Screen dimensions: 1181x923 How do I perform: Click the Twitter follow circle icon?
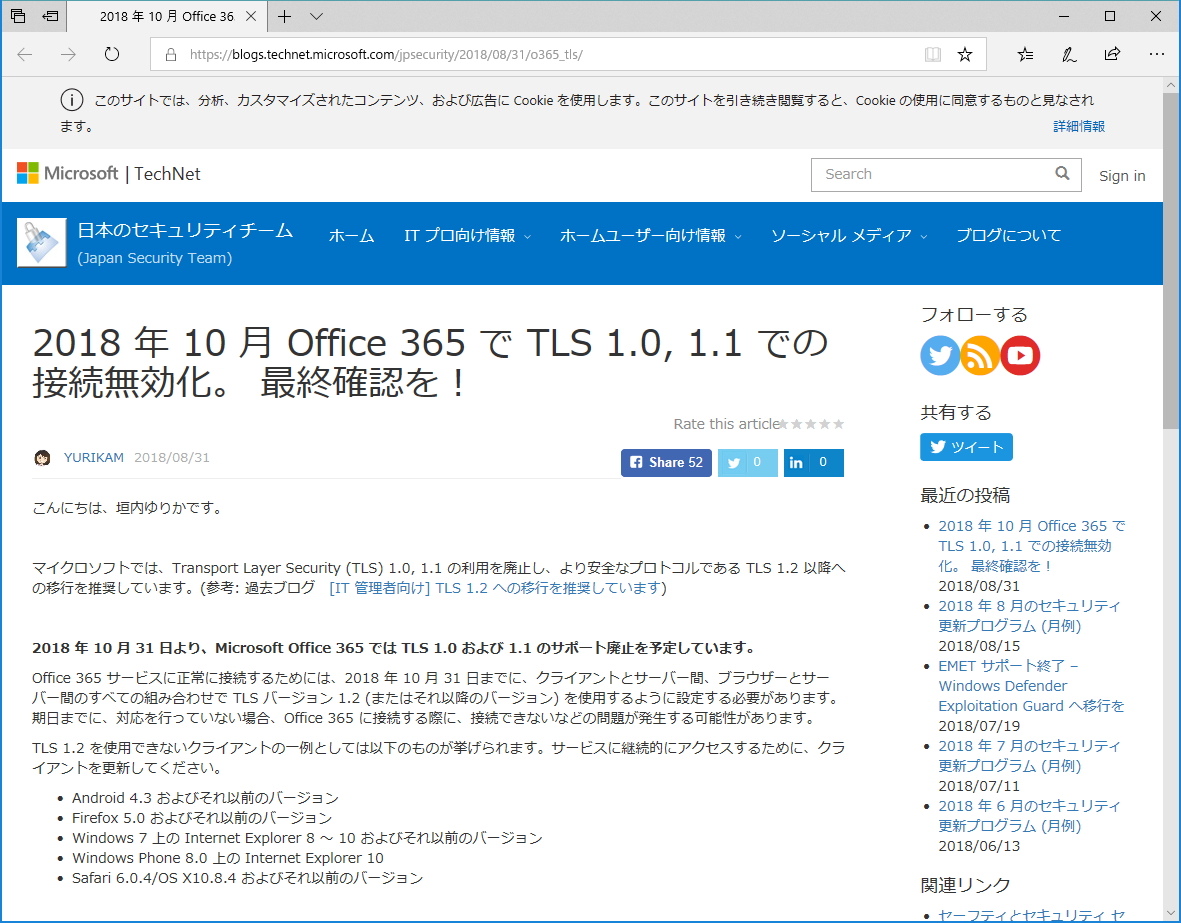[939, 356]
